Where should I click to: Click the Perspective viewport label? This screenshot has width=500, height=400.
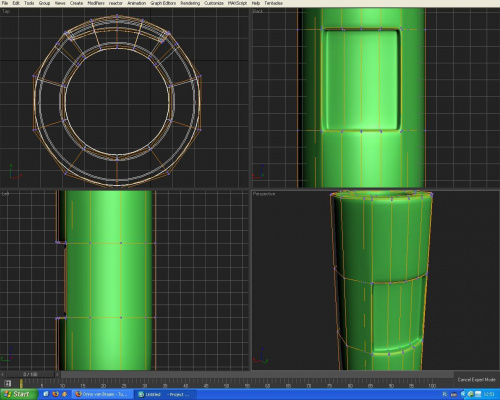[x=264, y=194]
